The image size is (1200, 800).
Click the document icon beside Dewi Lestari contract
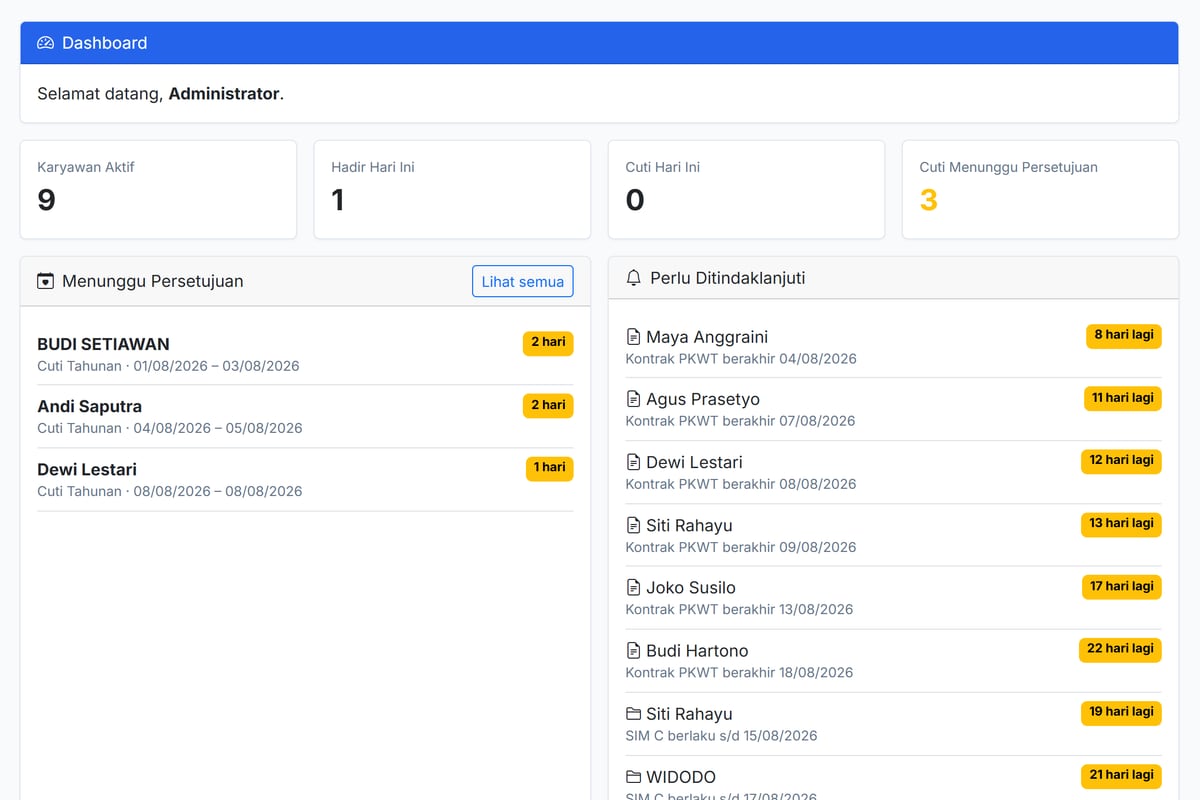coord(633,462)
